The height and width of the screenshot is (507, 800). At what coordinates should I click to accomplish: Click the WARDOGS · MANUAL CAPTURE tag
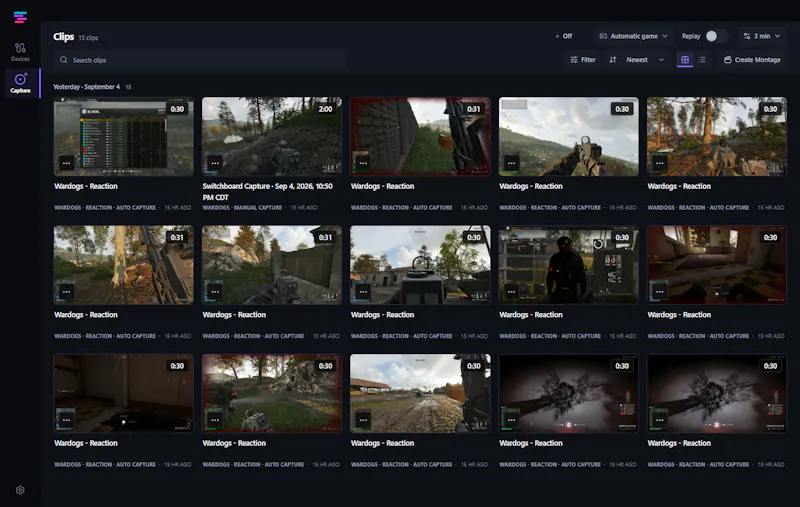tap(242, 208)
